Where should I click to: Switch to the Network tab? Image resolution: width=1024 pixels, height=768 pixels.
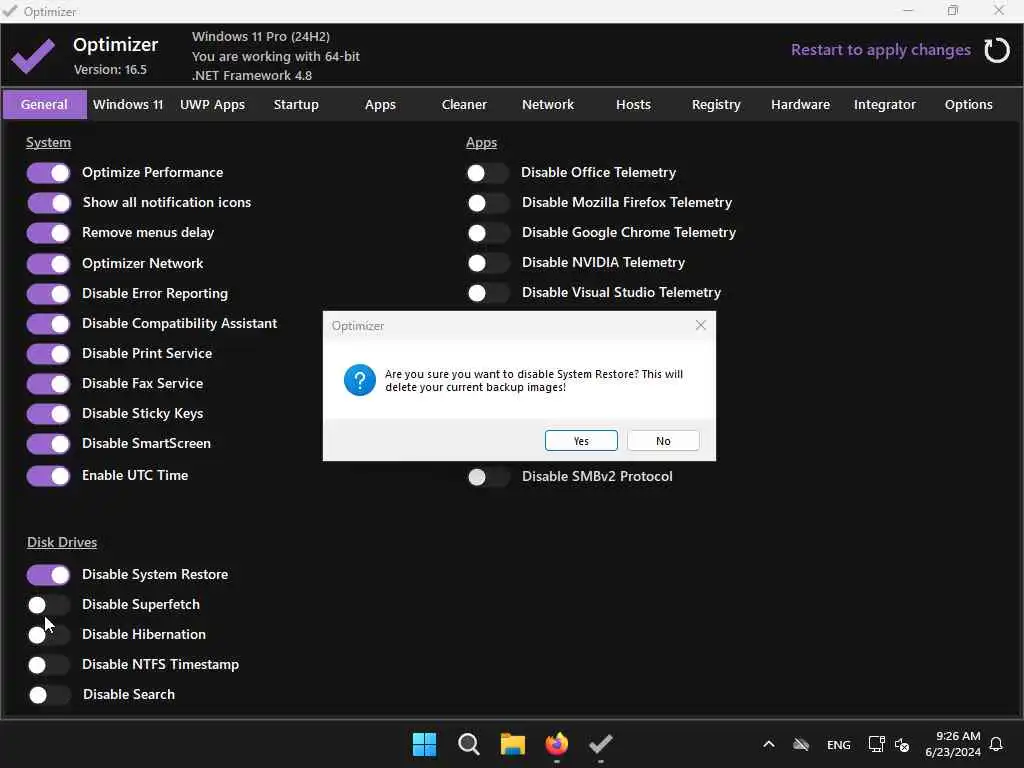tap(548, 104)
